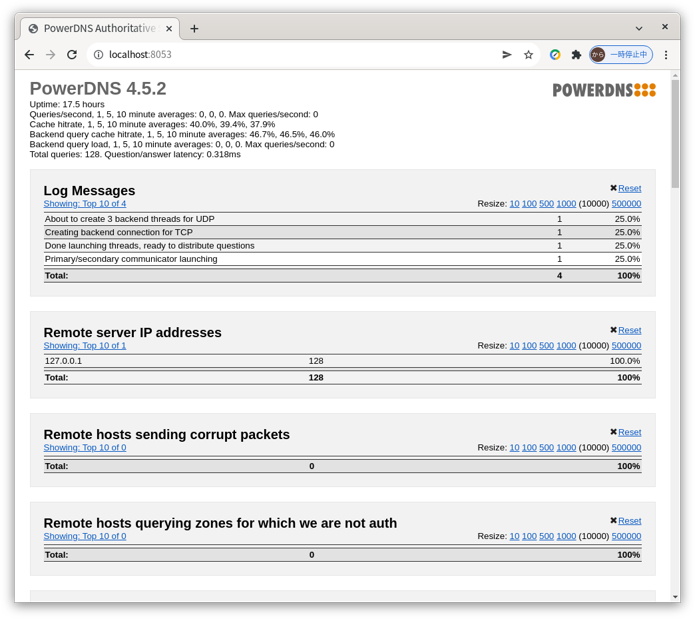Viewport: 695px width, 619px height.
Task: Reset the Log Messages ring
Action: click(x=630, y=188)
